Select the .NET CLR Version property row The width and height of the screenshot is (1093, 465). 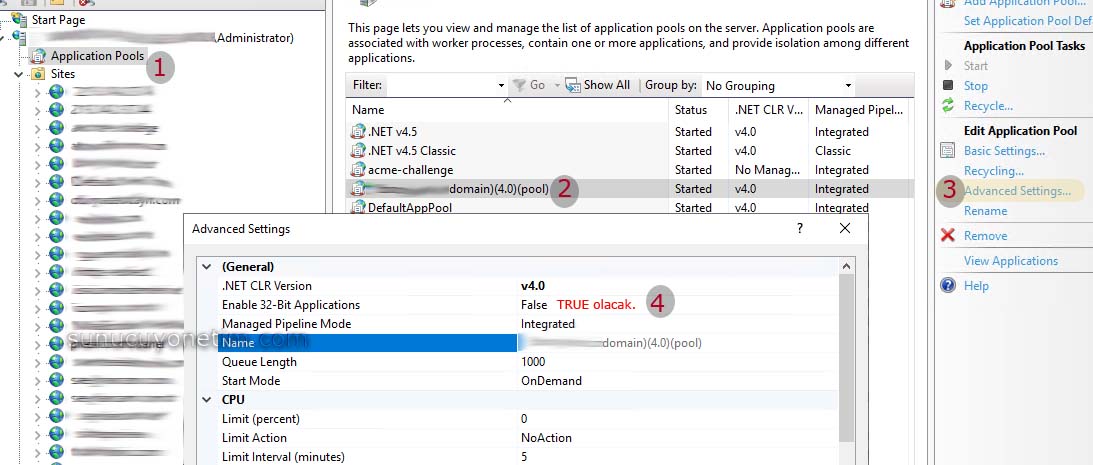click(527, 286)
